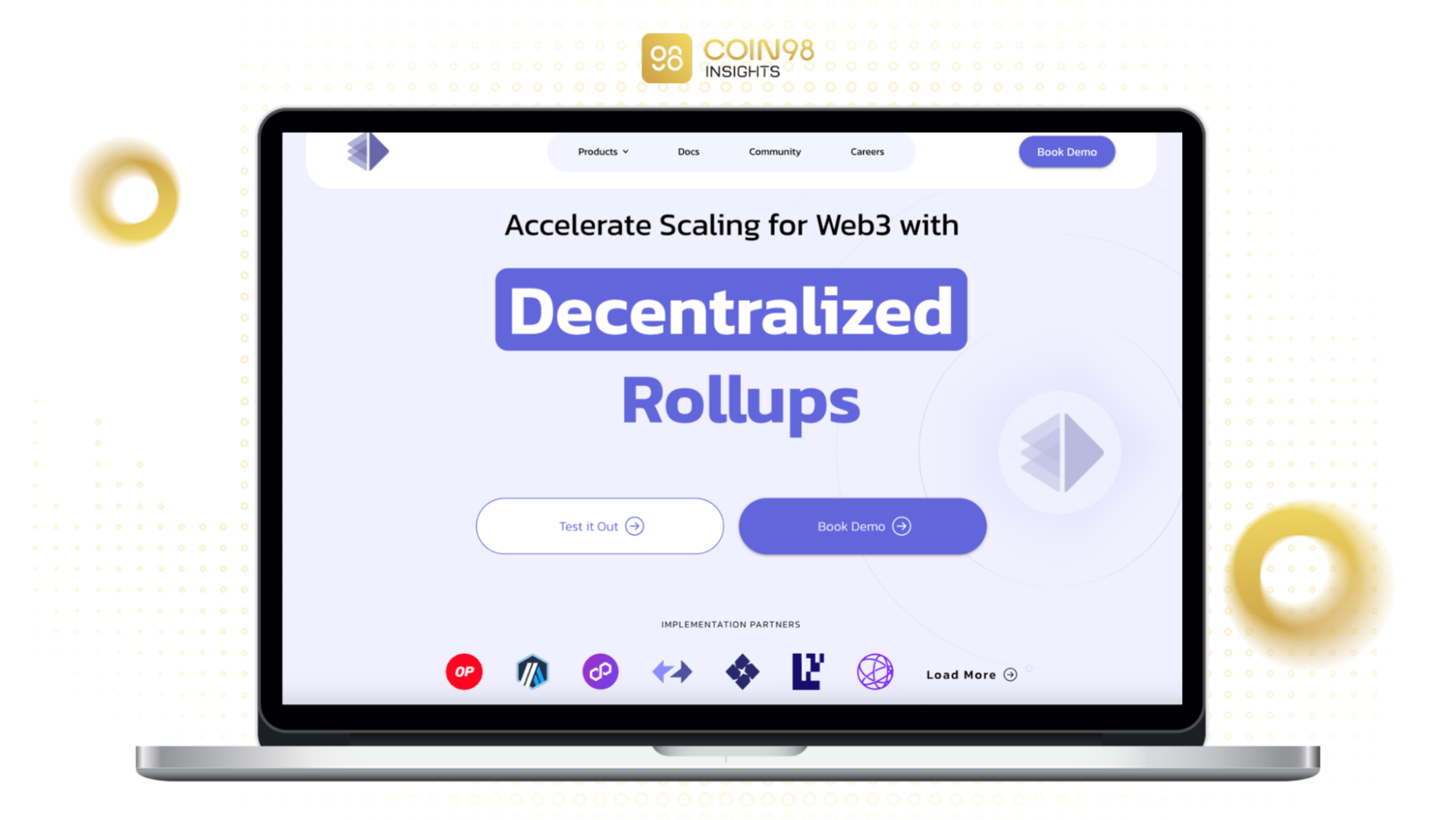Open Load More partners expander
1456x820 pixels.
coord(971,672)
